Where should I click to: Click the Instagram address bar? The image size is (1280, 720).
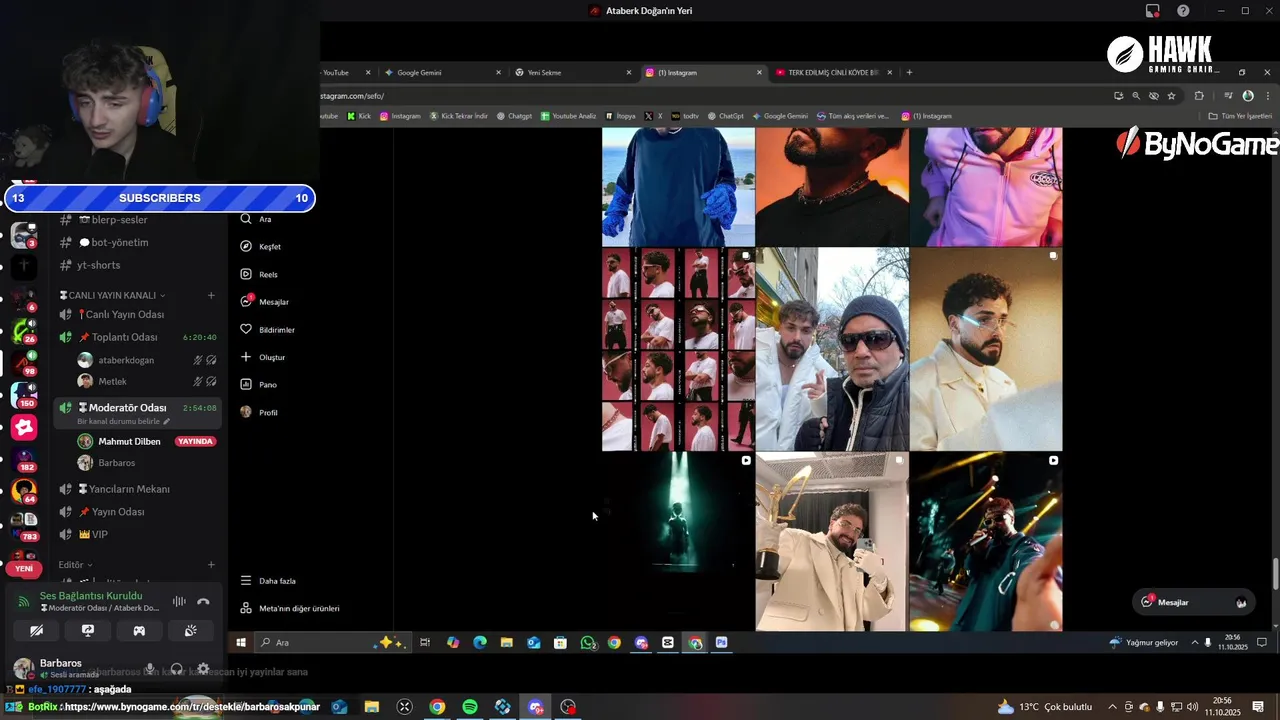[700, 96]
